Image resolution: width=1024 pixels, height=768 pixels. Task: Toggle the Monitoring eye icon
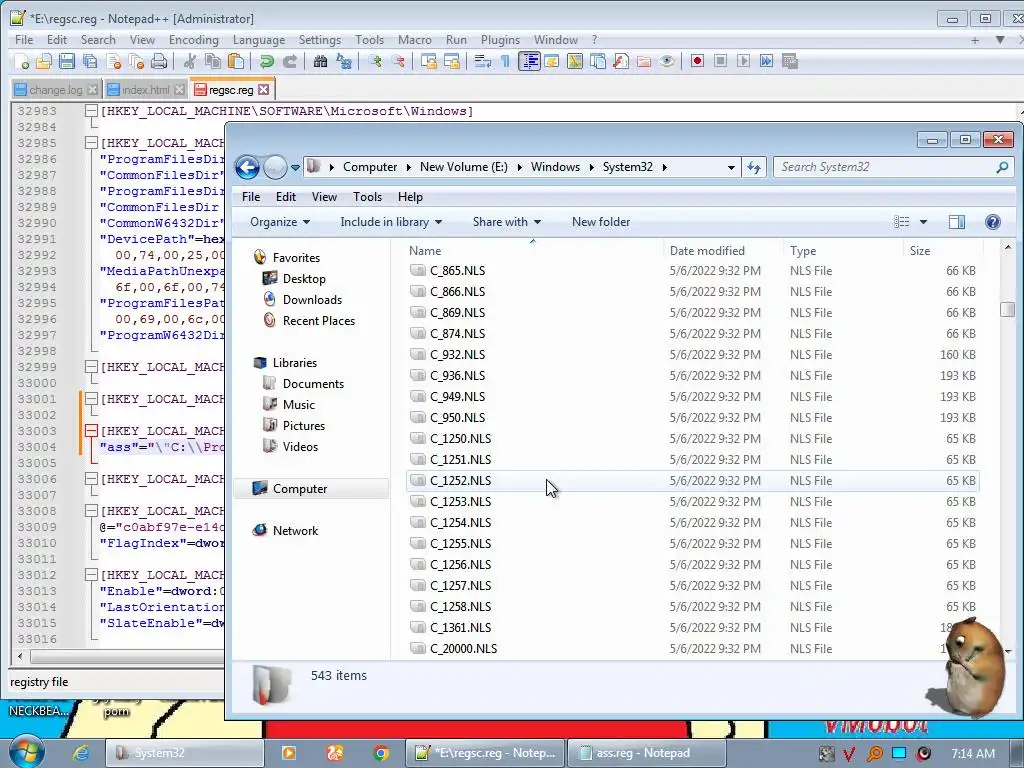coord(667,61)
